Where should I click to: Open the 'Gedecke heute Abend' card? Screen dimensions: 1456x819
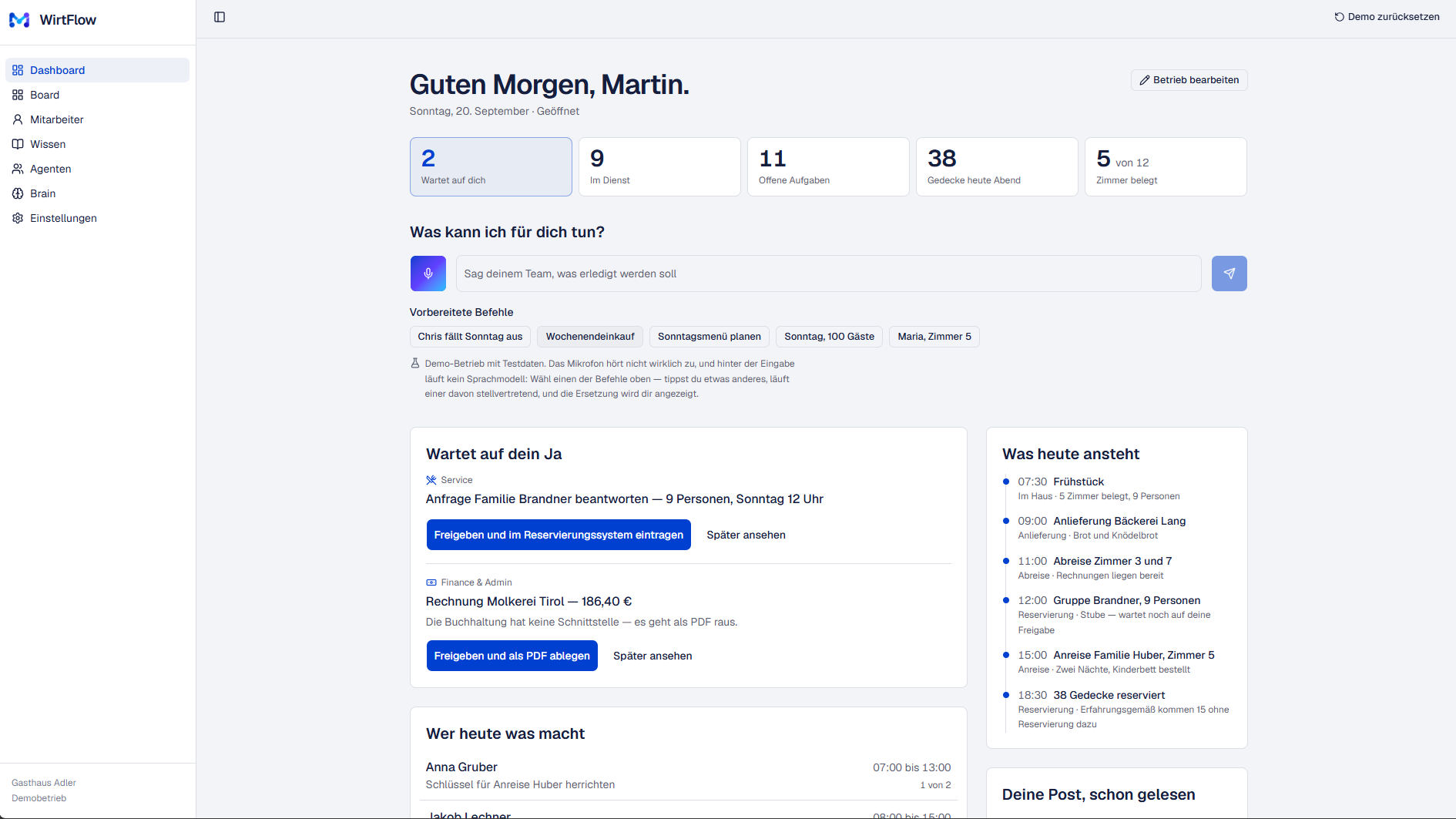(x=997, y=167)
